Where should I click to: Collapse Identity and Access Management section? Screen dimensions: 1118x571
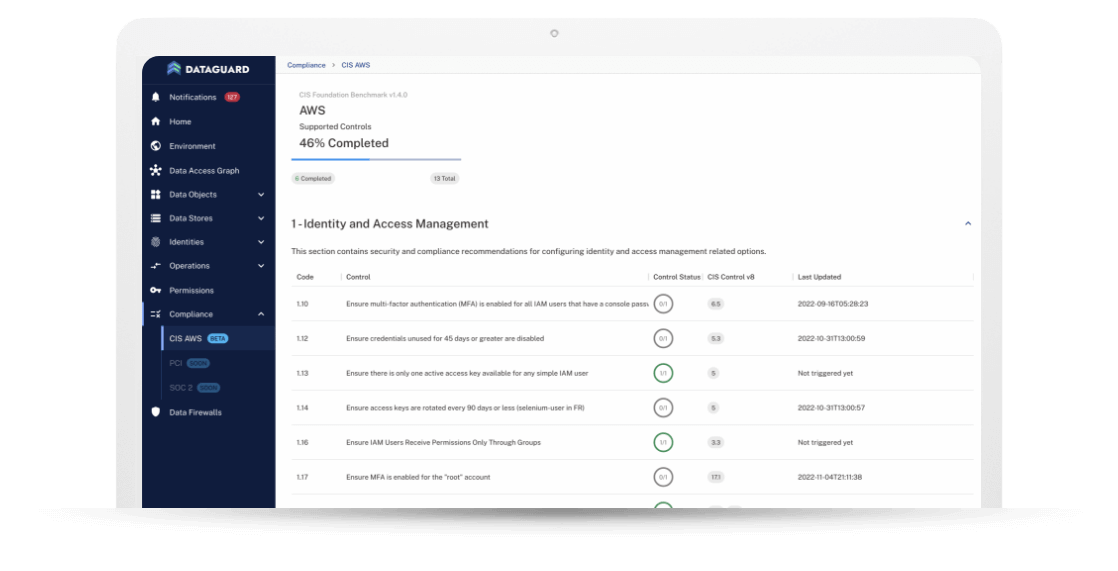pyautogui.click(x=968, y=224)
